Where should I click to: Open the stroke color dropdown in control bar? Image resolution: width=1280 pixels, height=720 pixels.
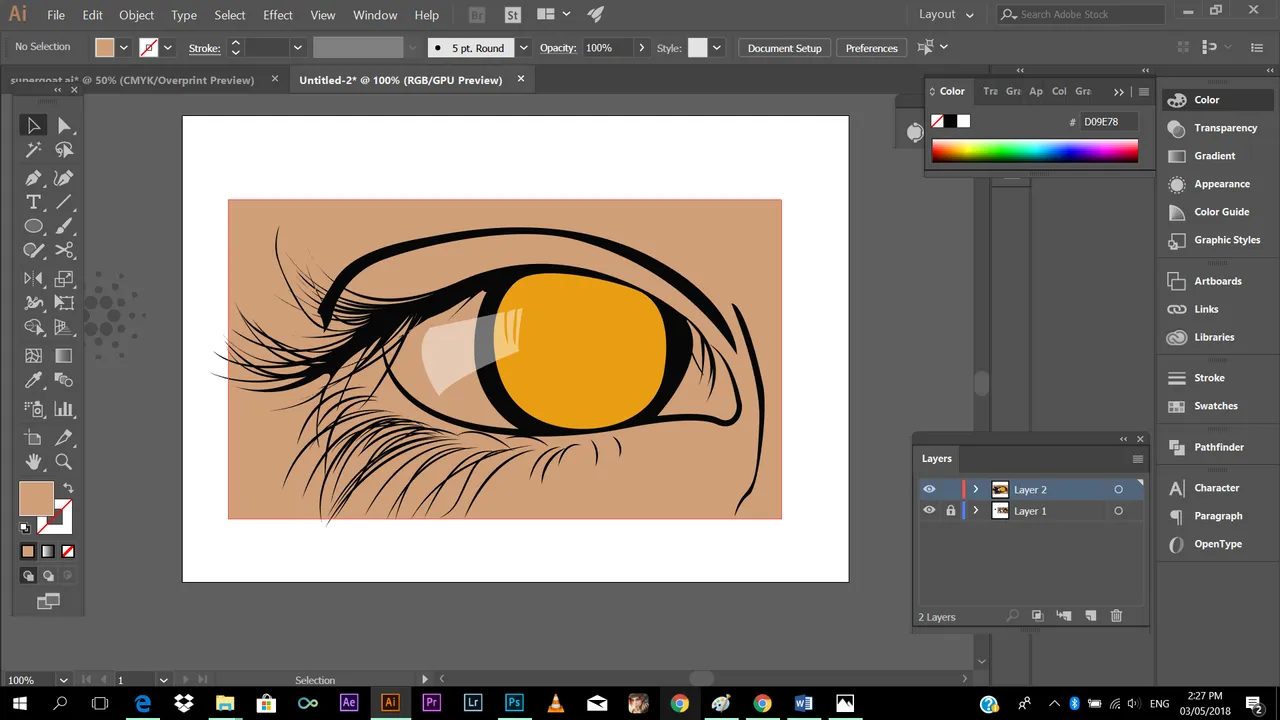(x=167, y=48)
